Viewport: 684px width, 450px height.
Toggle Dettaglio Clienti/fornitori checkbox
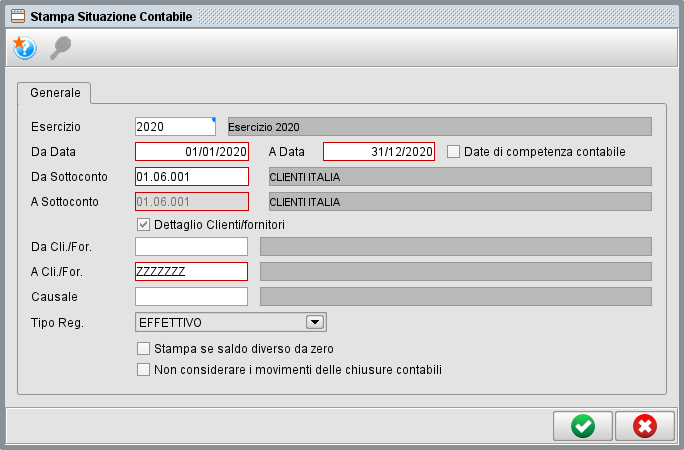pyautogui.click(x=143, y=225)
